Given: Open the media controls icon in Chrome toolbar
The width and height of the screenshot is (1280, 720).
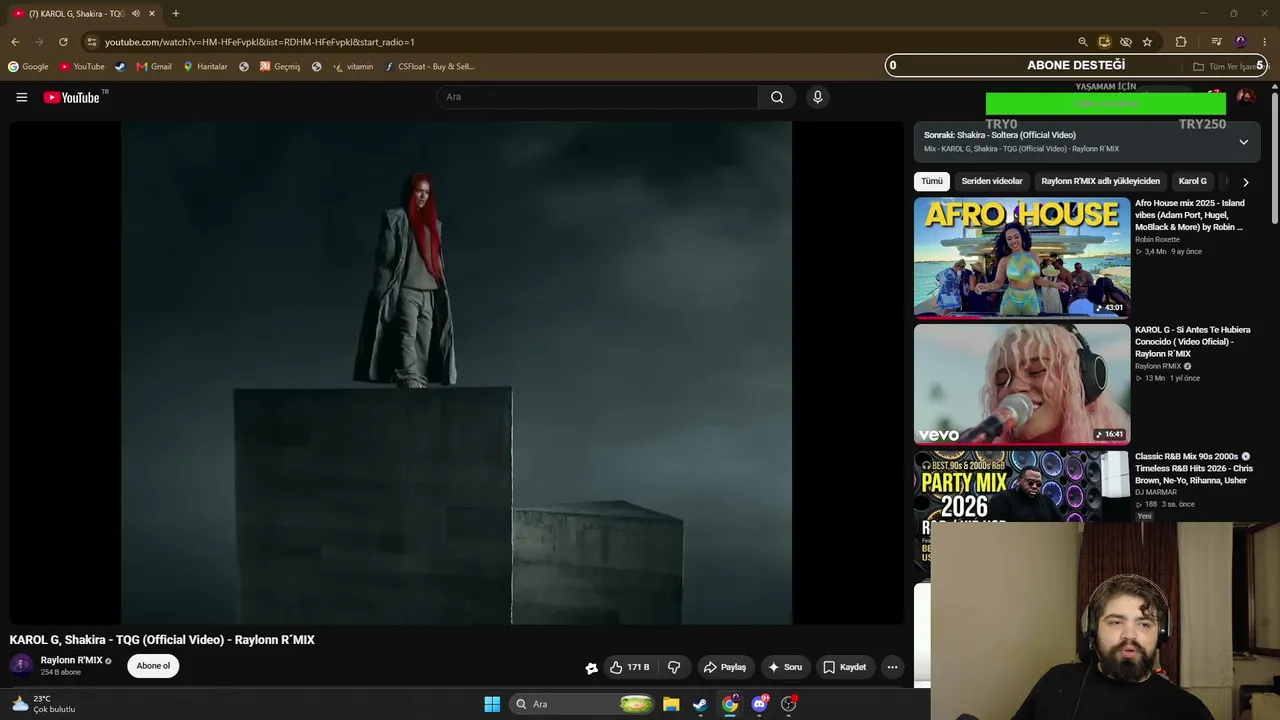Looking at the screenshot, I should click(1216, 42).
